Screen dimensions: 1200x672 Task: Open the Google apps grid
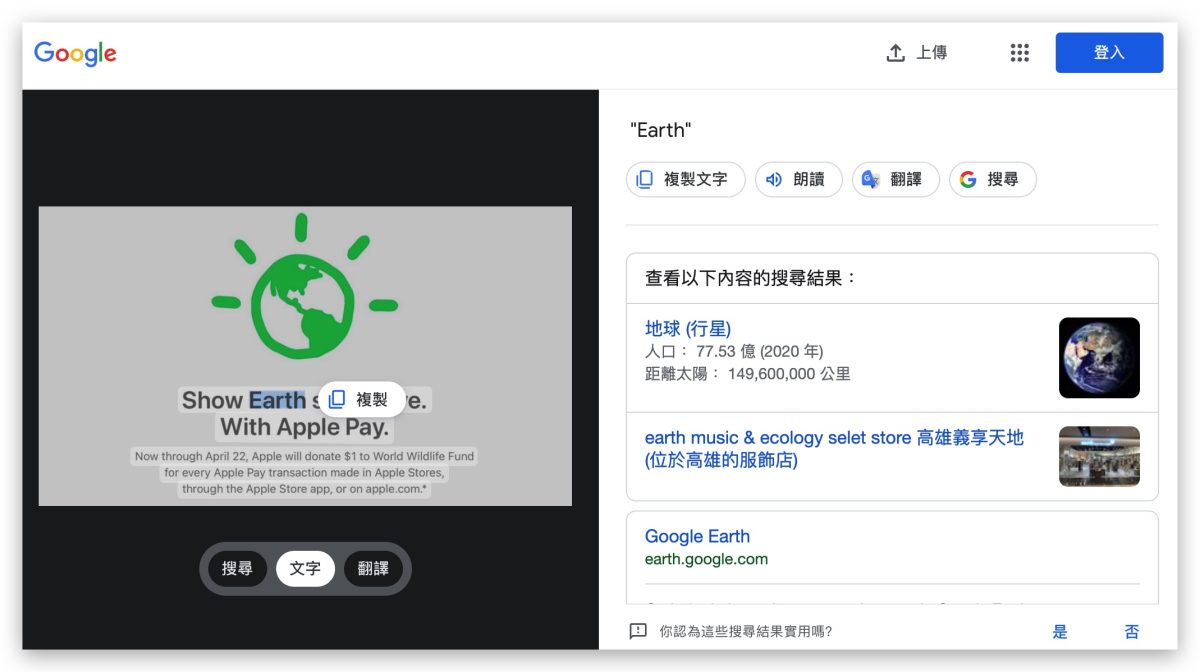pos(1019,53)
